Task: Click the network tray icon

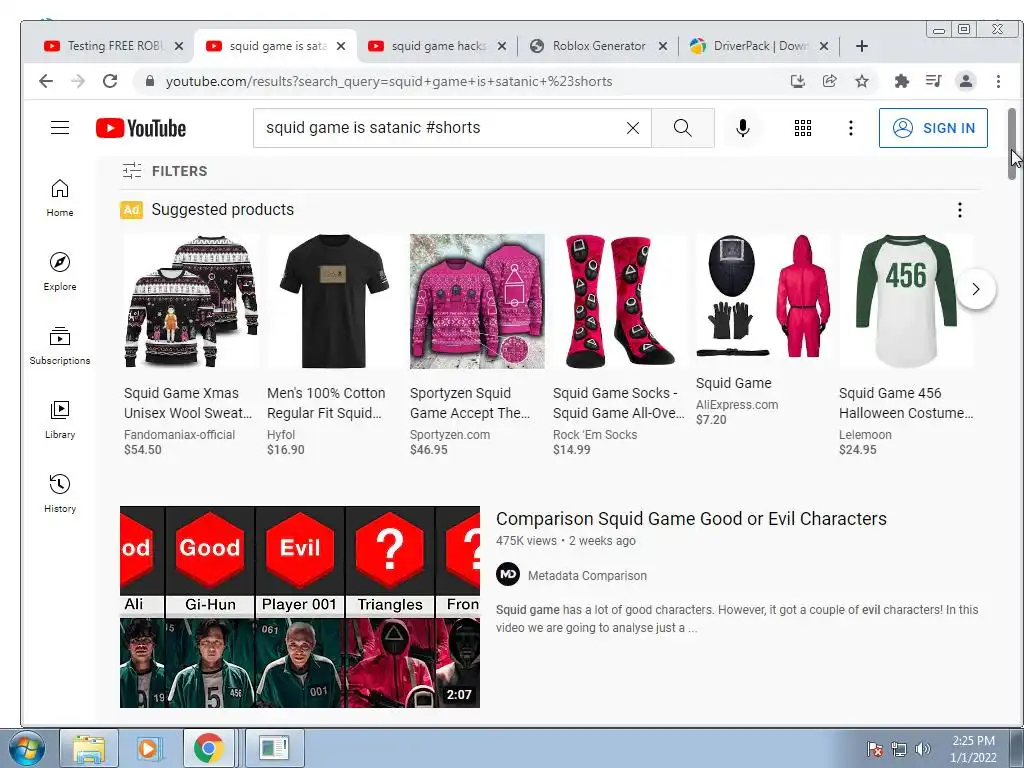Action: [x=899, y=749]
